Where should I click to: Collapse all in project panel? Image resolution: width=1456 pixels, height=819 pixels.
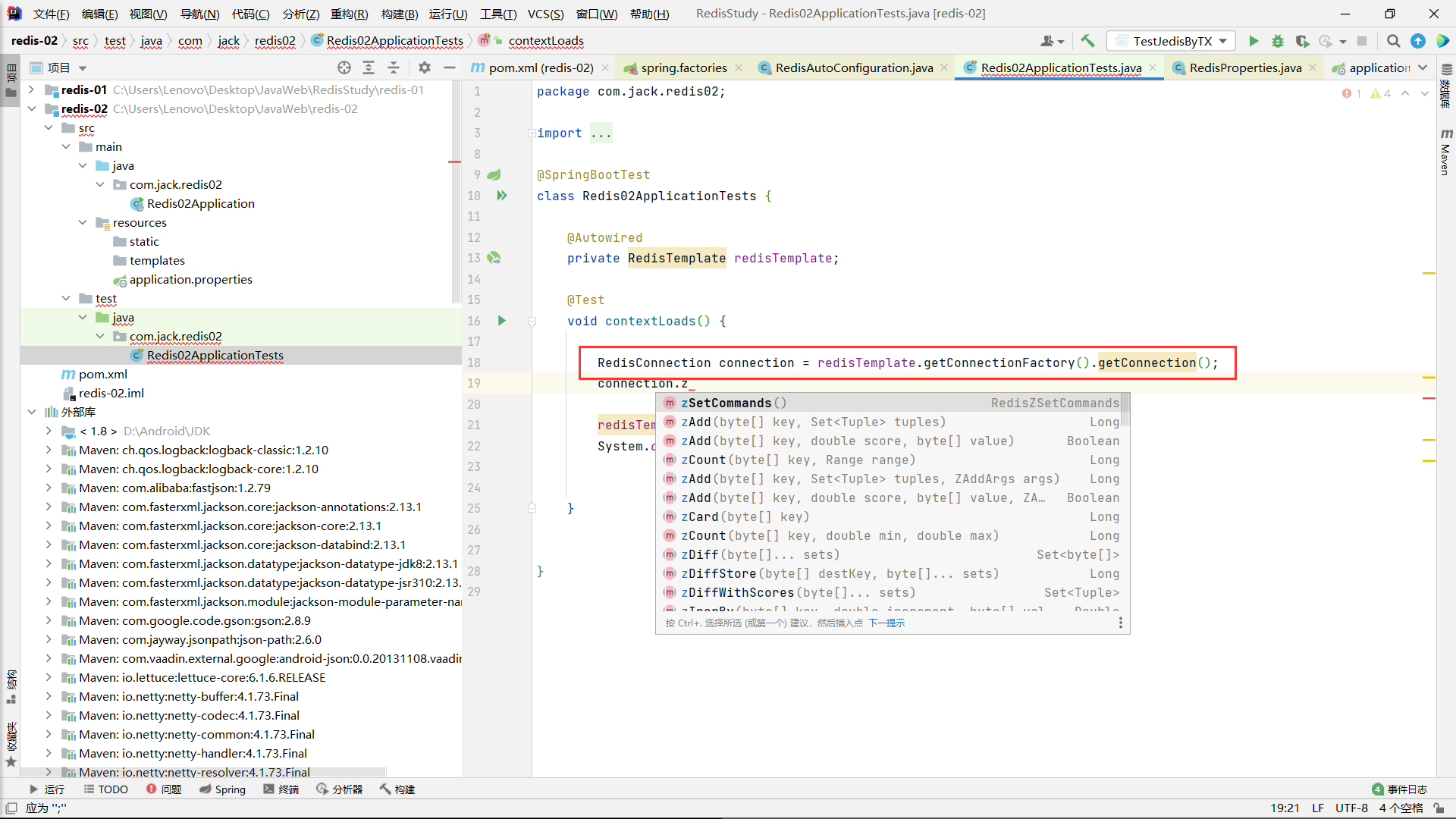click(394, 67)
